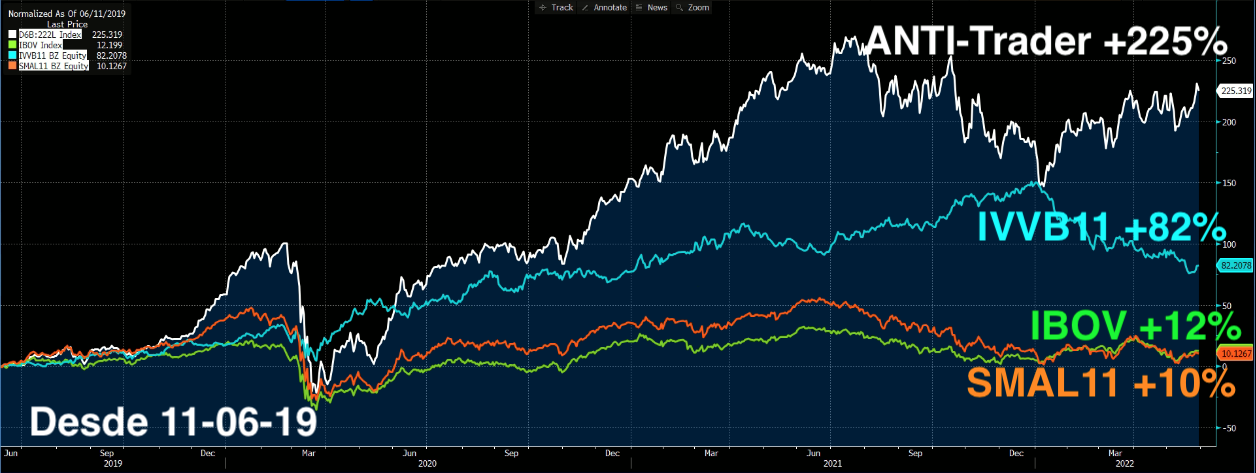This screenshot has width=1256, height=473.
Task: Click the 2021 year label on time axis
Action: [833, 464]
